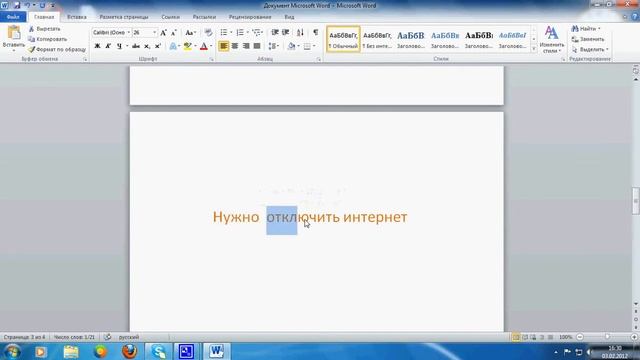Click the word count in status bar

[x=74, y=337]
